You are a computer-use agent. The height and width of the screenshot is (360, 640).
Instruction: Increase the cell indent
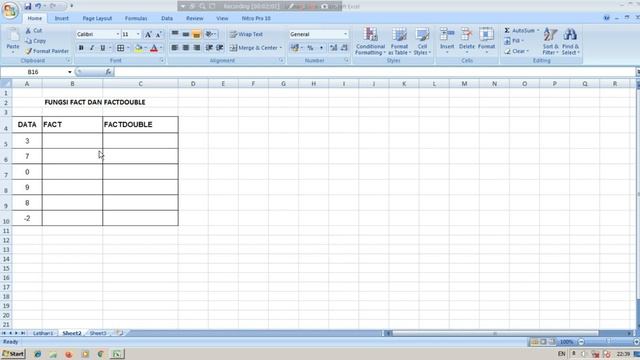coord(220,48)
